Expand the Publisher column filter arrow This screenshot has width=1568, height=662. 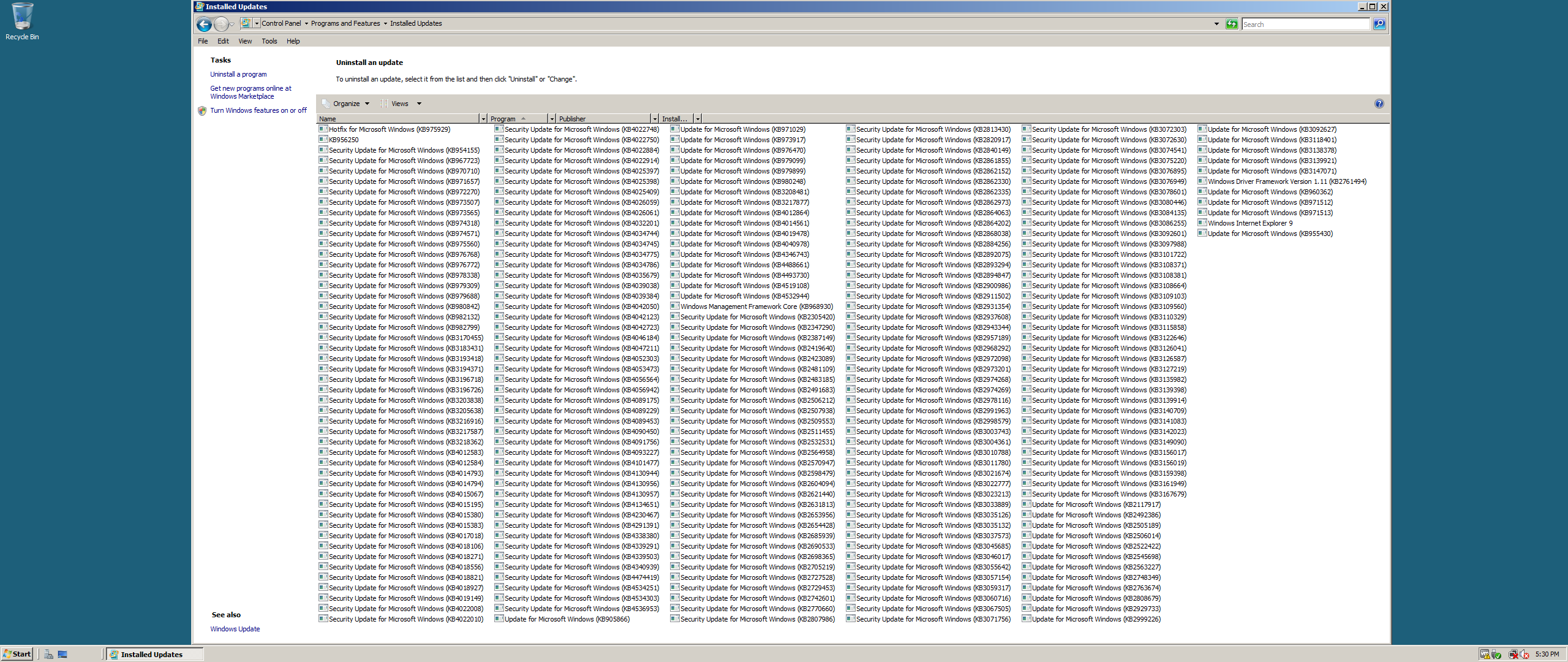pyautogui.click(x=655, y=119)
